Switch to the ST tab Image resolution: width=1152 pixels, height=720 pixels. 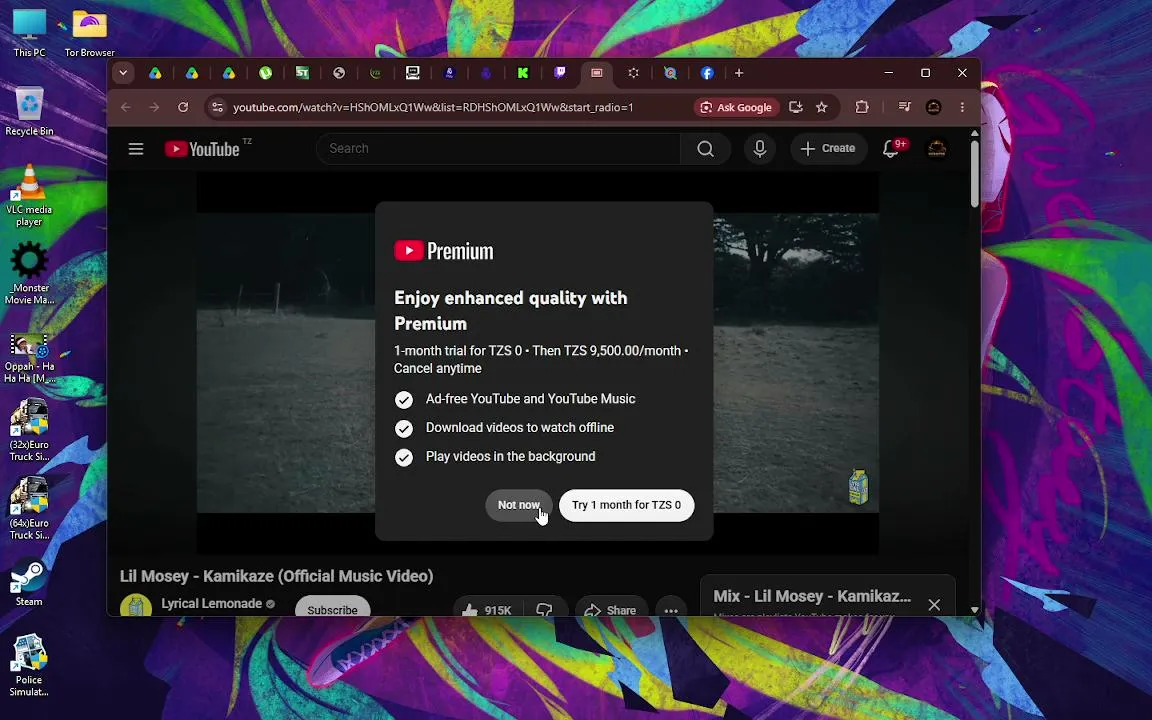(302, 73)
